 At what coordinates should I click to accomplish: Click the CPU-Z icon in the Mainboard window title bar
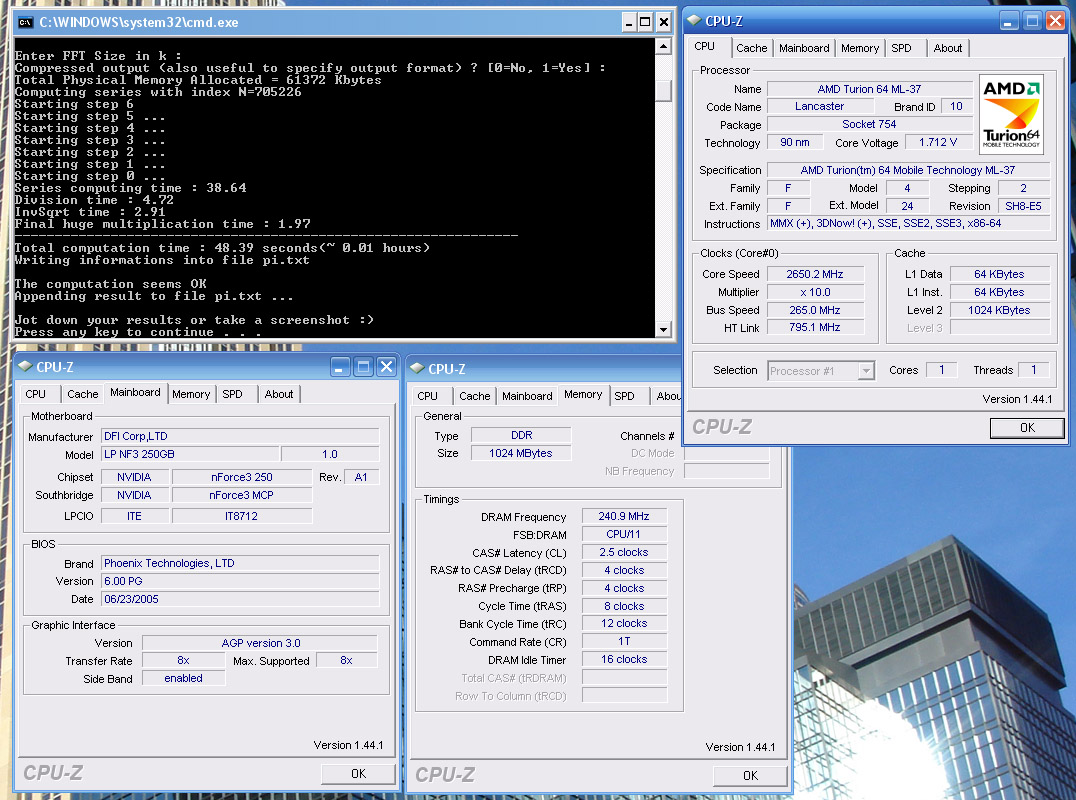pos(25,366)
